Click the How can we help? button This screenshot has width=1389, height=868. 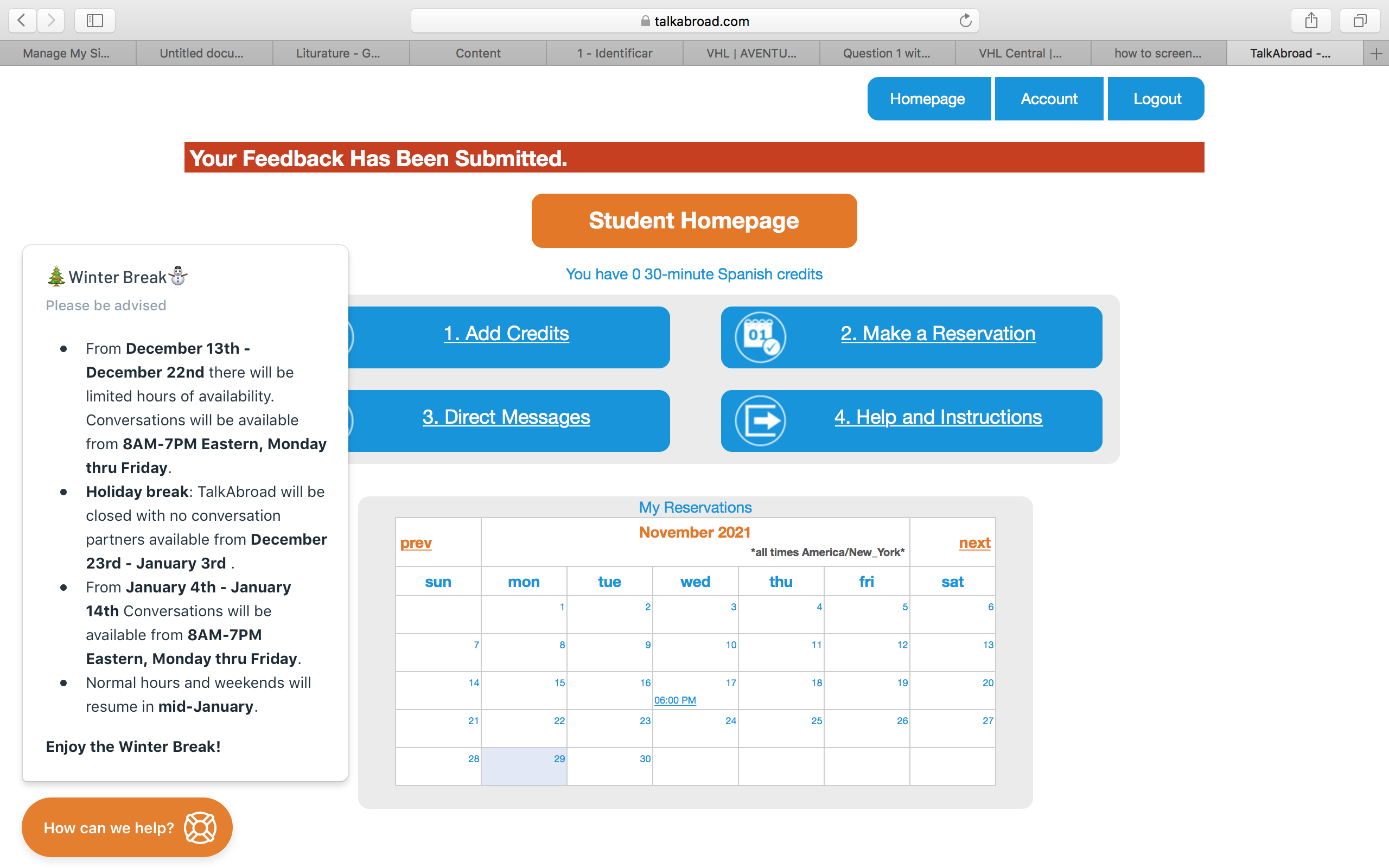(127, 827)
